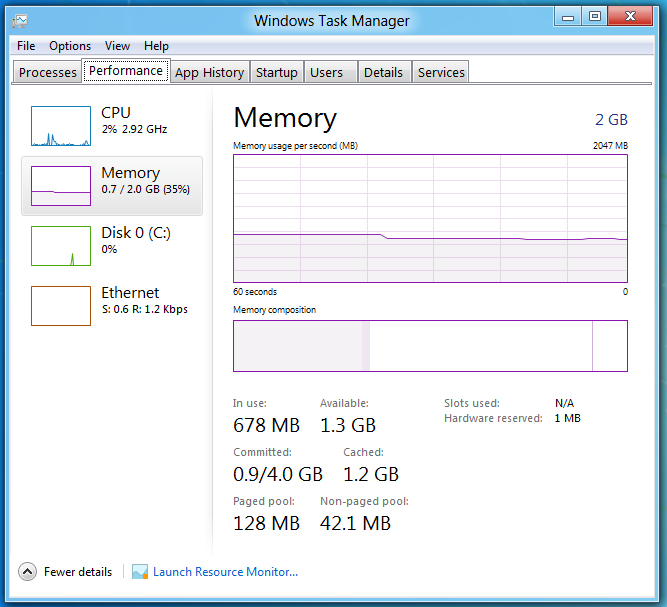Select the CPU usage mini graph
The image size is (667, 607).
coord(61,126)
